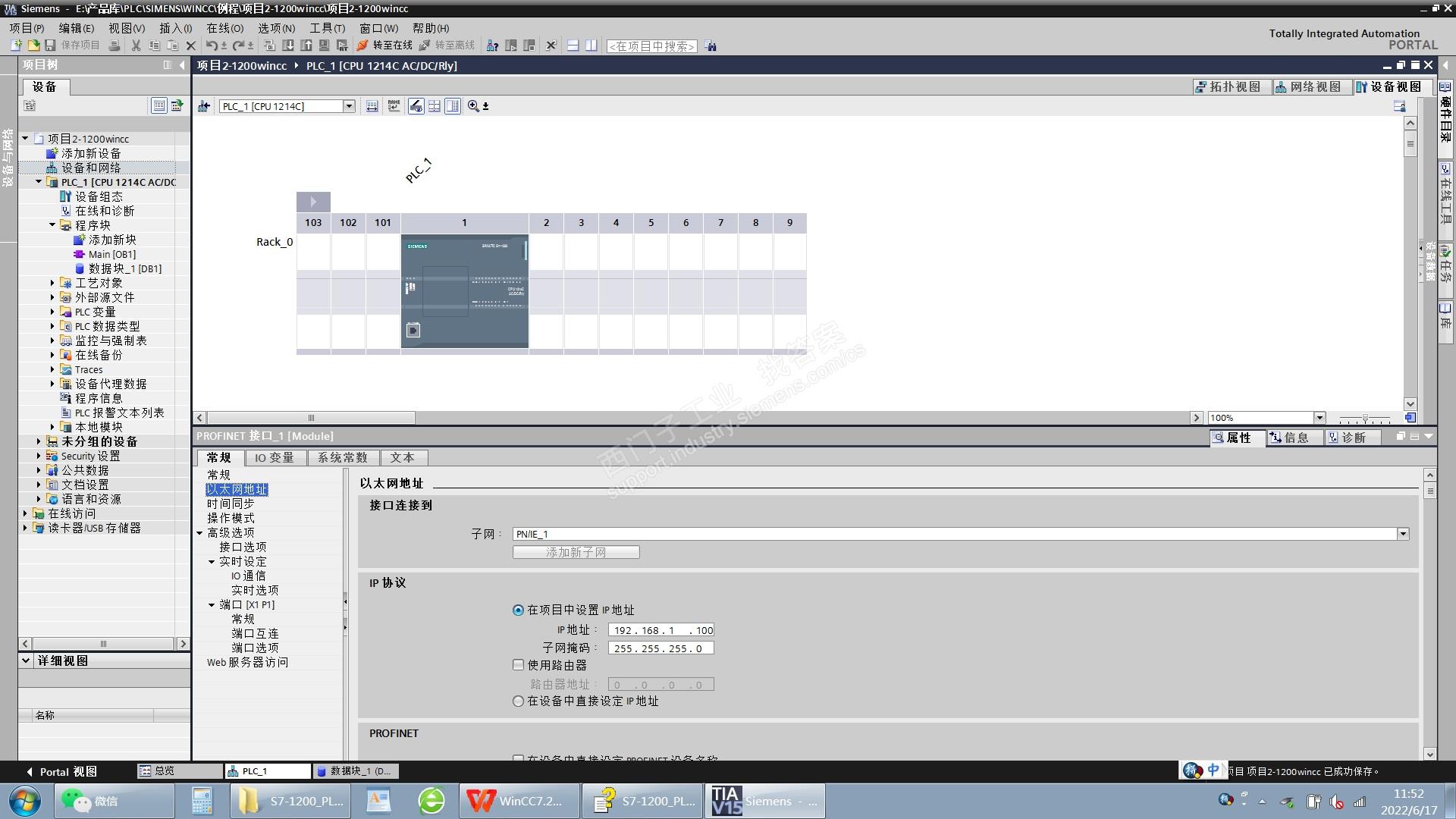This screenshot has height=819, width=1456.
Task: Switch to the IO 变量 tab
Action: click(x=274, y=458)
